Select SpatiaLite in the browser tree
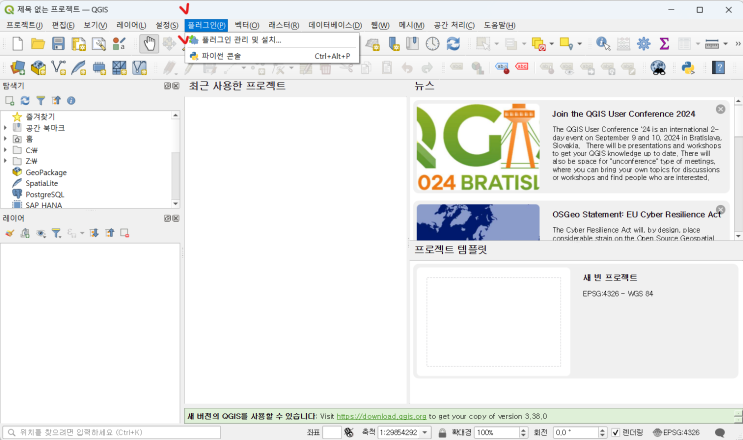 pos(42,183)
